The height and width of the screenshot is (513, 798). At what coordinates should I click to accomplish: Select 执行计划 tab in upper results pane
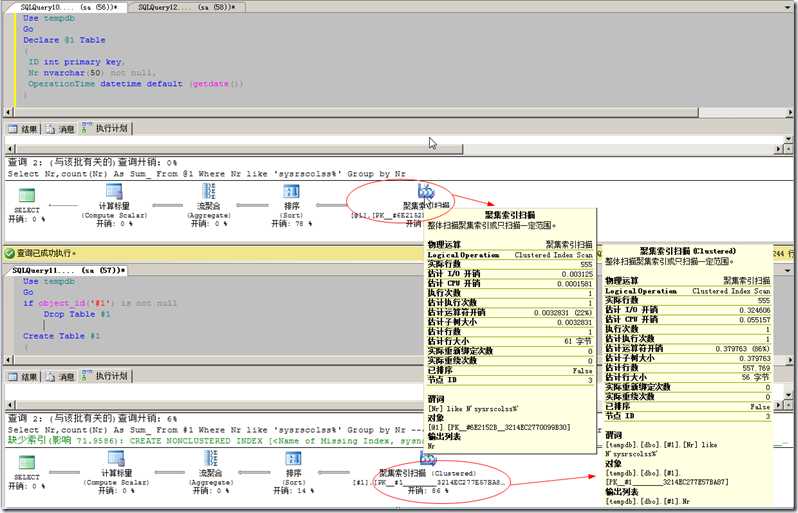[x=106, y=129]
